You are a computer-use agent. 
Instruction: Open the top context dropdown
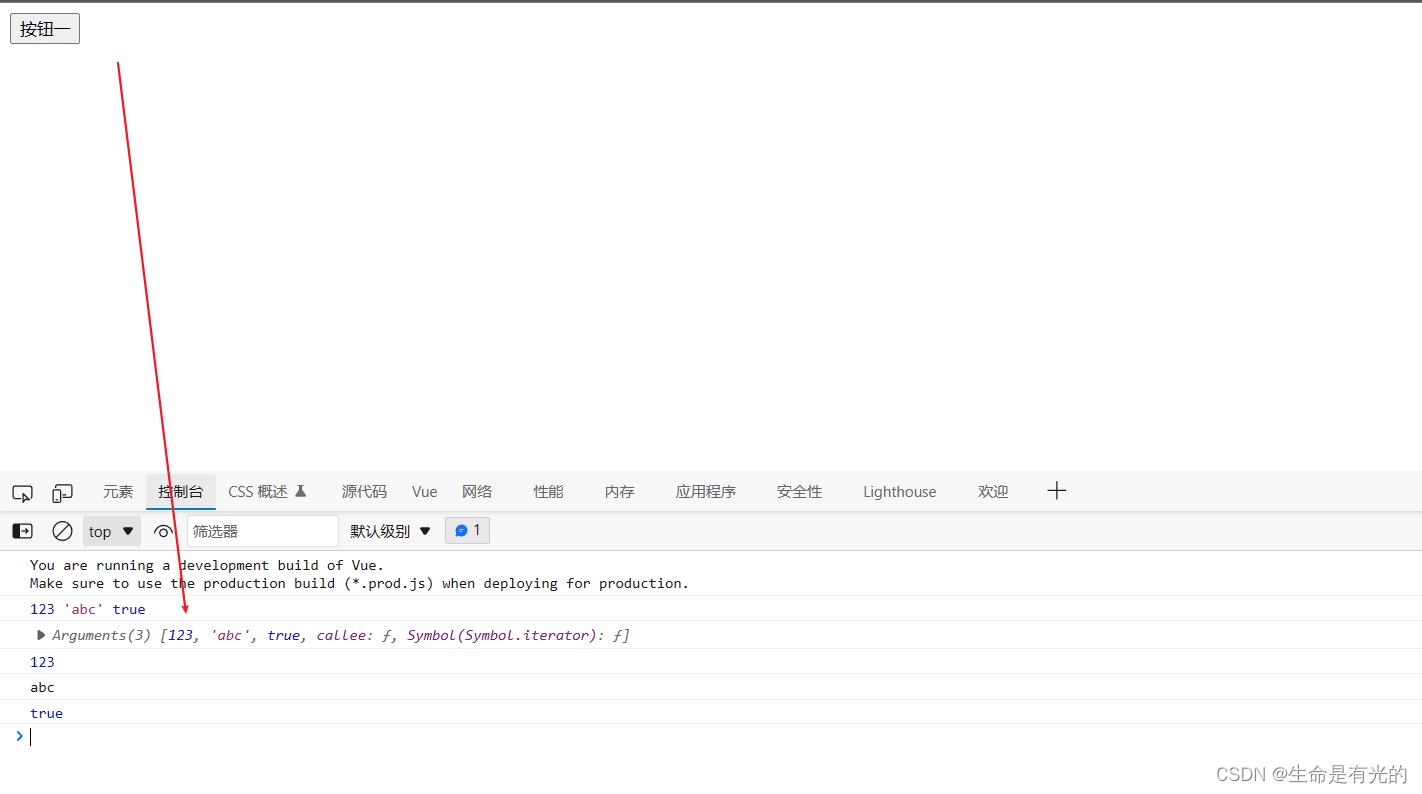click(111, 531)
